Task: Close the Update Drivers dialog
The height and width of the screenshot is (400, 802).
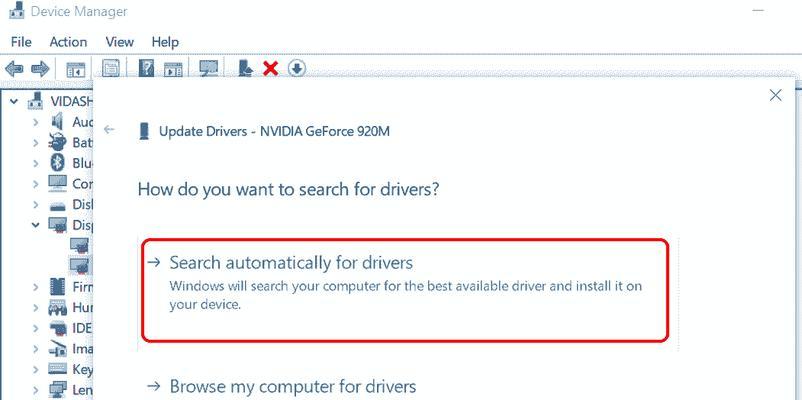Action: pyautogui.click(x=775, y=95)
